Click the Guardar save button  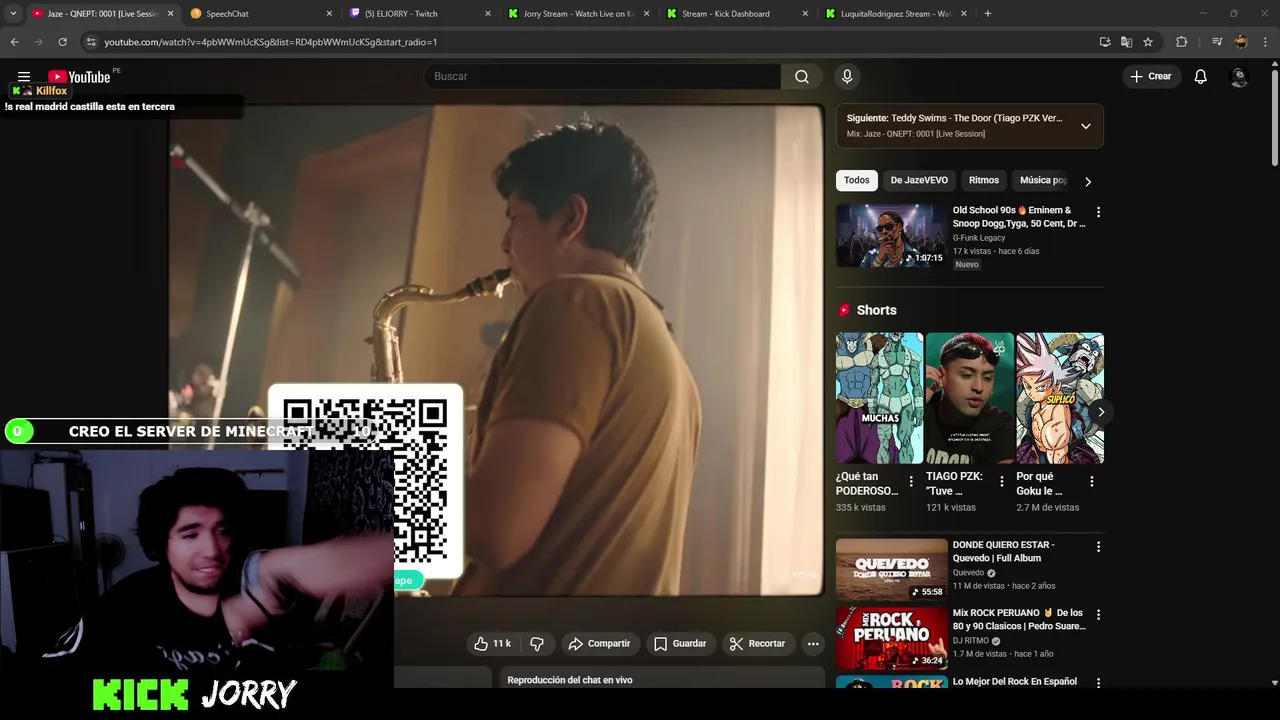[680, 644]
